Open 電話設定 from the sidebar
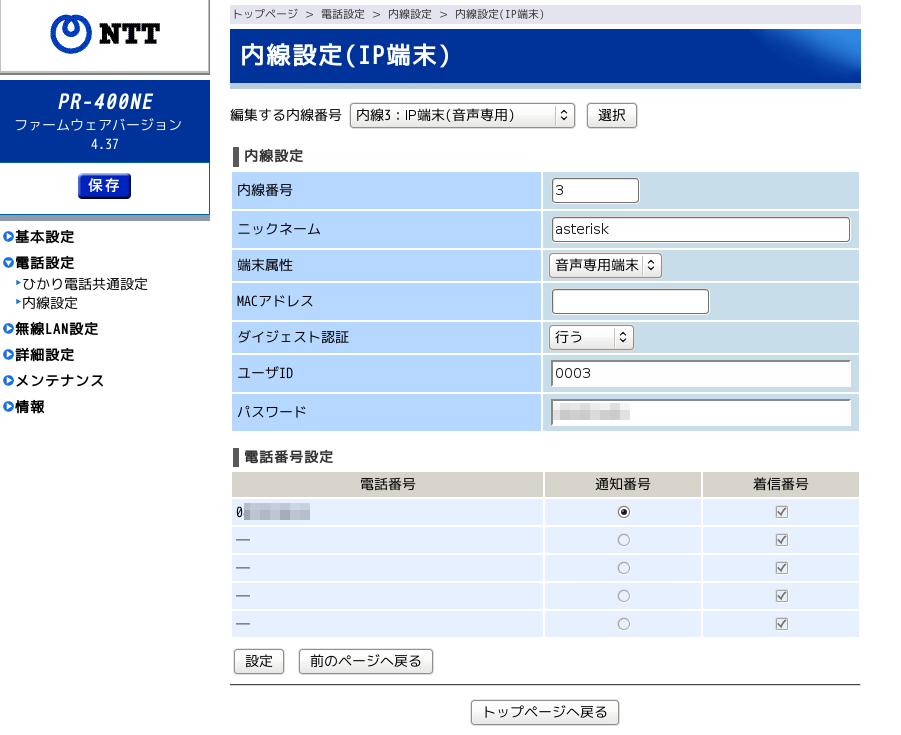This screenshot has height=735, width=901. point(42,263)
